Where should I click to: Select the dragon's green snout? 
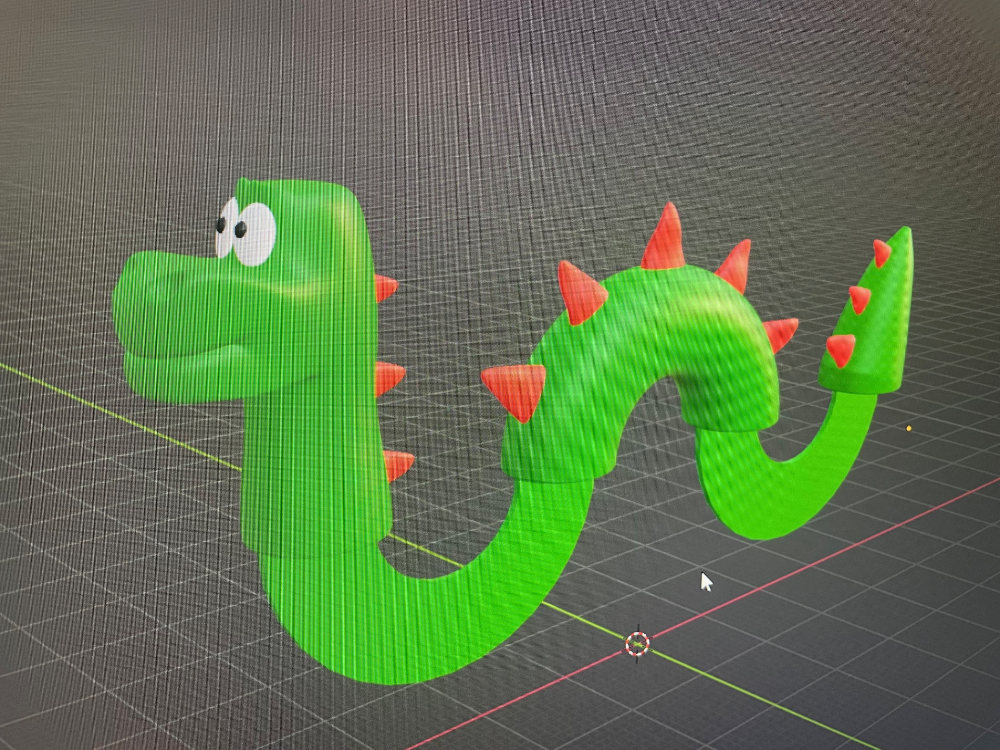coord(182,325)
